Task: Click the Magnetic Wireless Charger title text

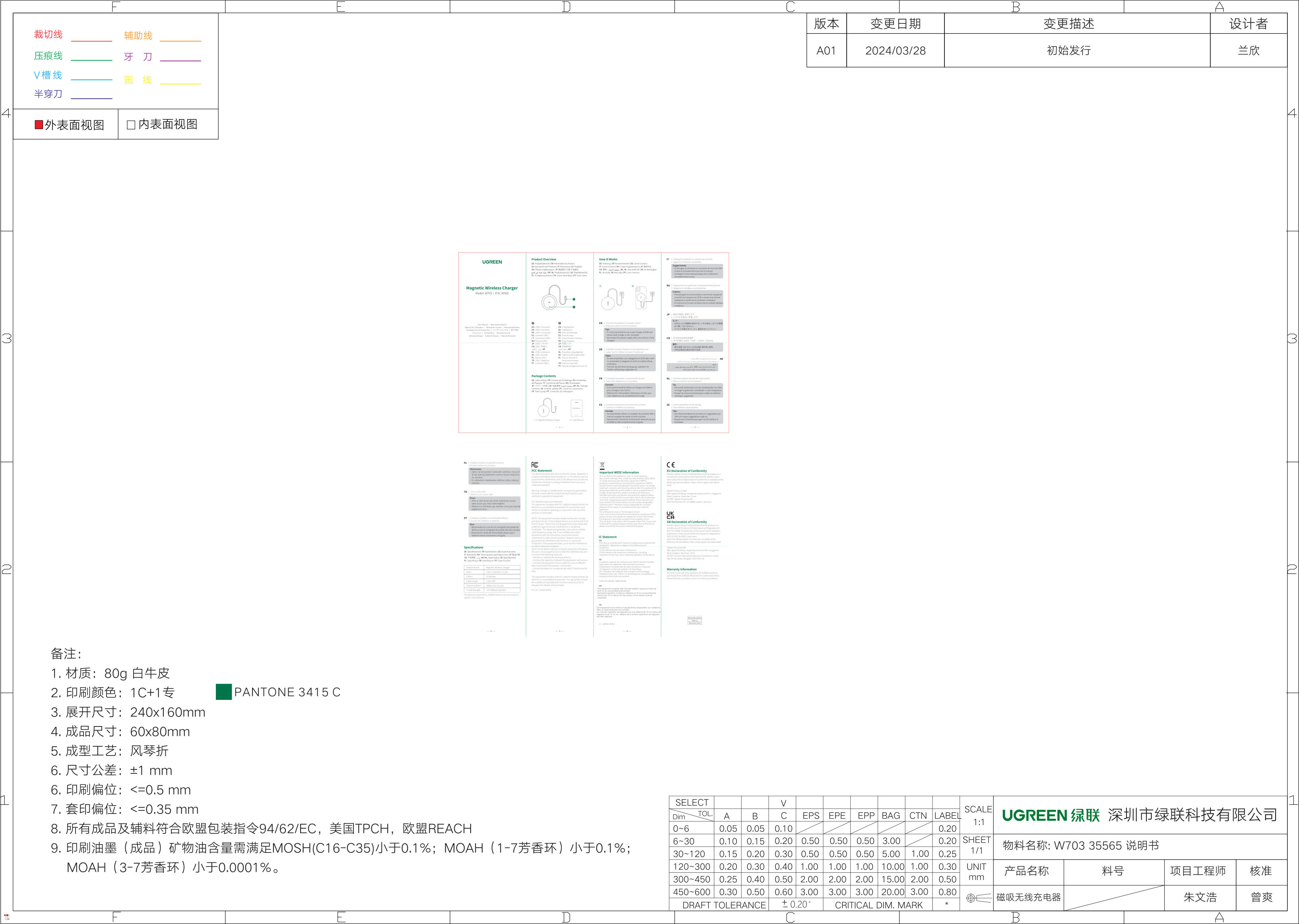Action: pos(492,288)
